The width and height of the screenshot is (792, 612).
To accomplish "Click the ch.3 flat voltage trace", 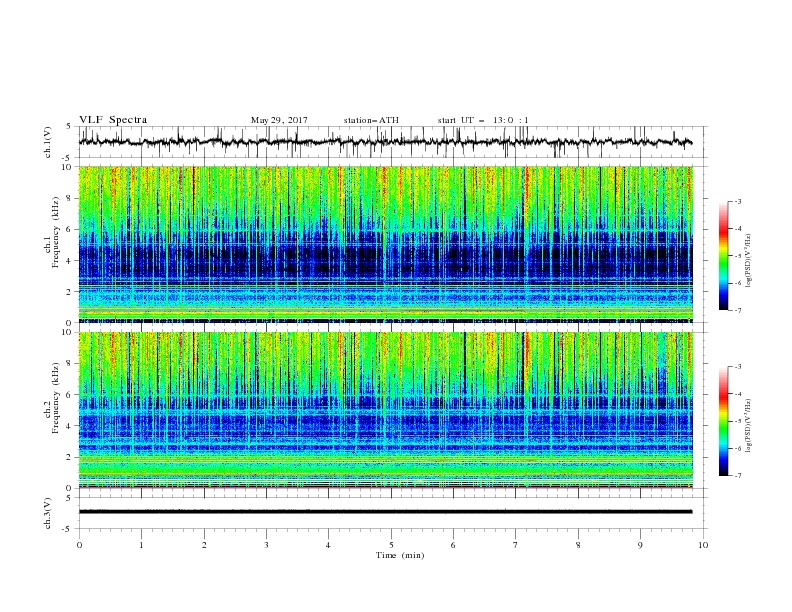I will pyautogui.click(x=385, y=512).
